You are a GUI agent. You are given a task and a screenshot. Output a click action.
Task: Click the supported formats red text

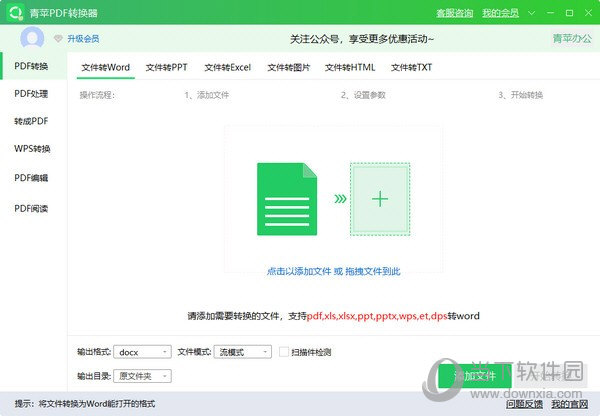[377, 316]
